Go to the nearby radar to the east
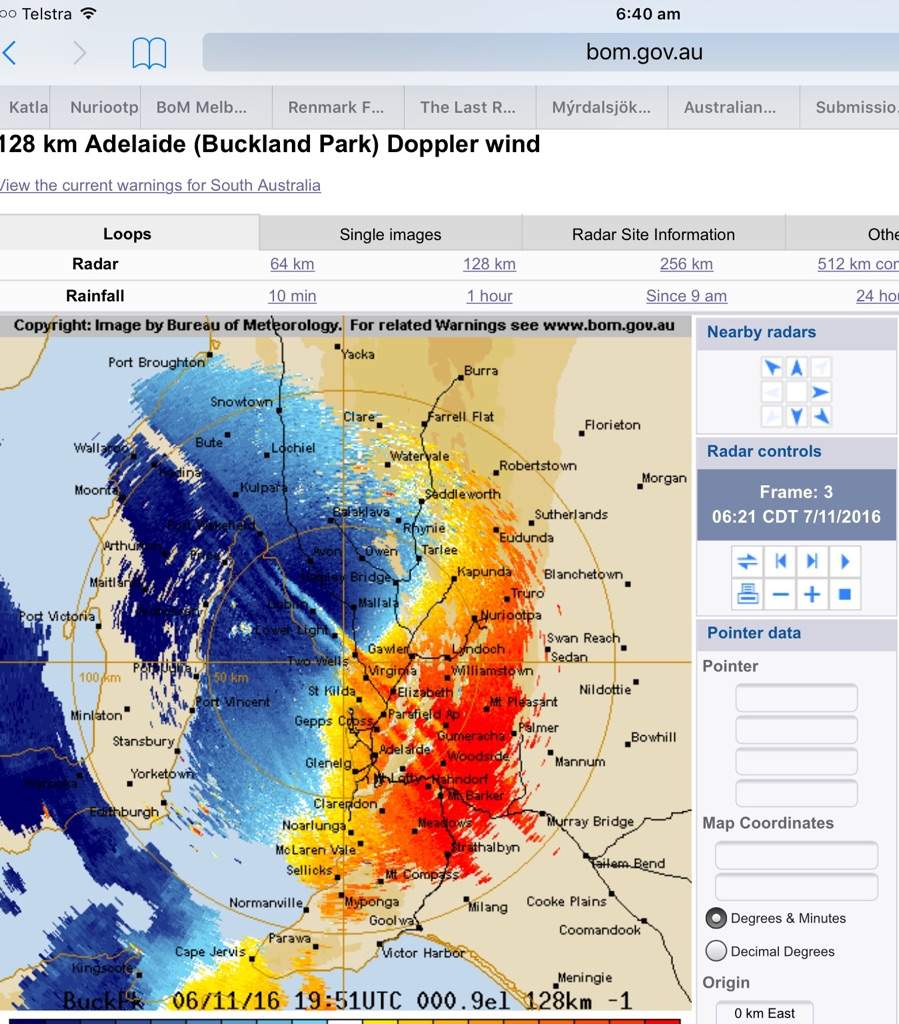899x1024 pixels. coord(820,392)
